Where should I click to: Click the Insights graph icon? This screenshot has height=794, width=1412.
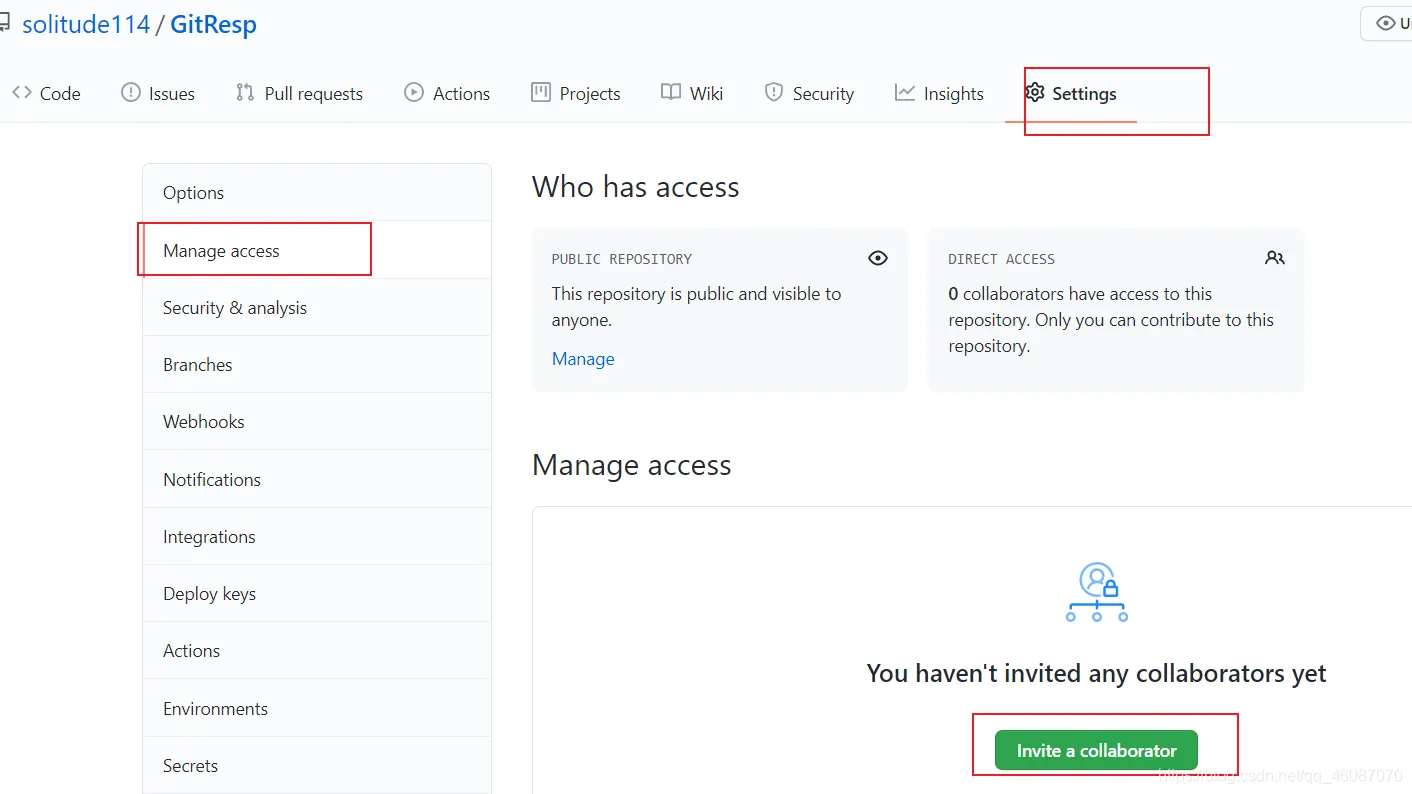[905, 93]
